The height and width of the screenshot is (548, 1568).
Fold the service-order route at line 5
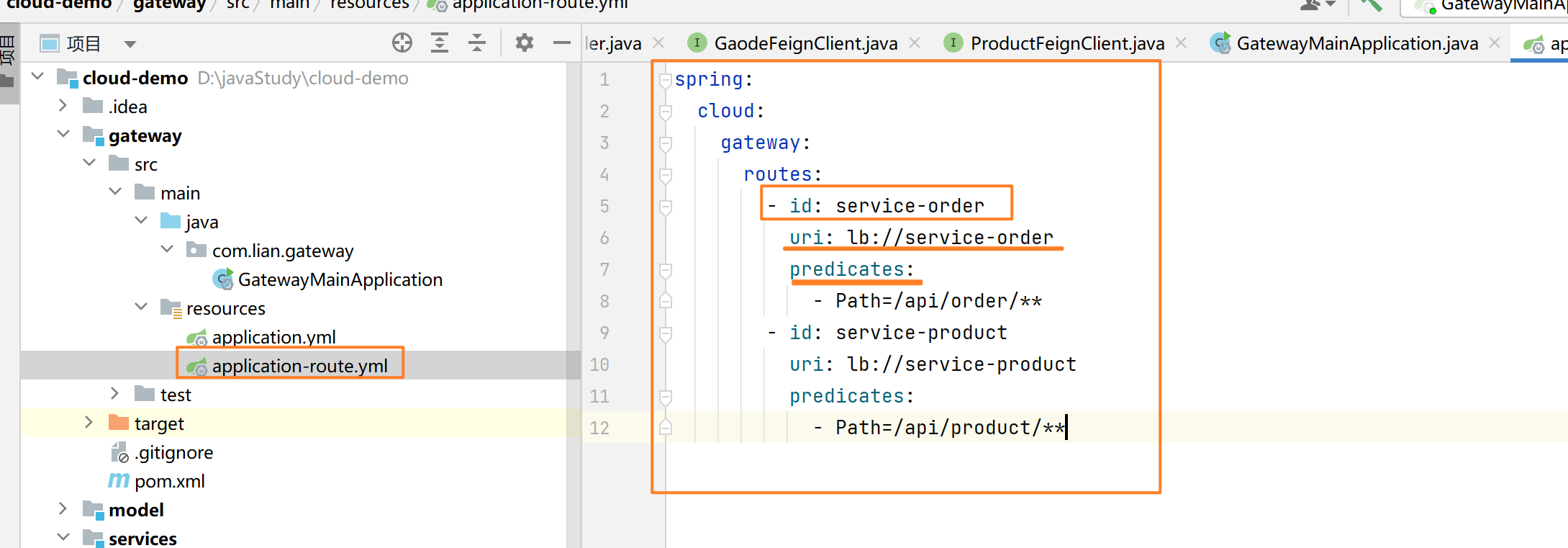pos(666,207)
